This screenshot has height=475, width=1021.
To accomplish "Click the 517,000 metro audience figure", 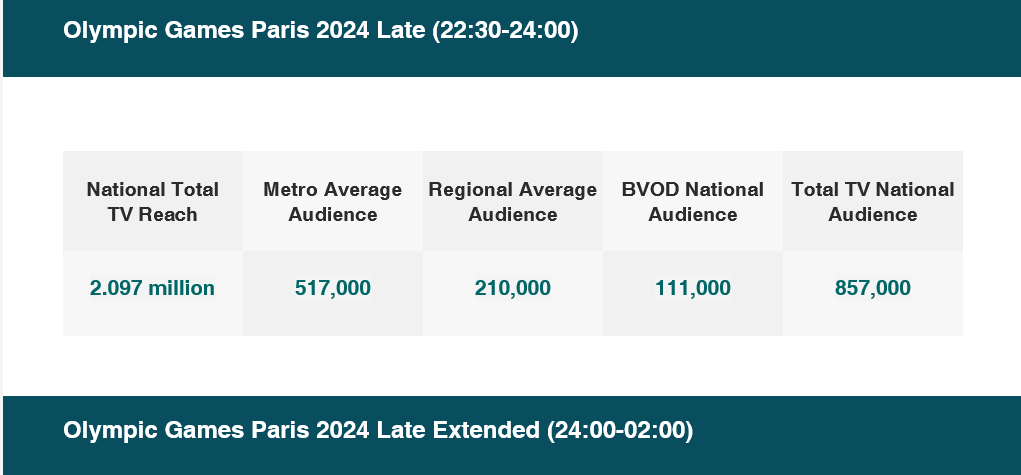I will (x=333, y=288).
